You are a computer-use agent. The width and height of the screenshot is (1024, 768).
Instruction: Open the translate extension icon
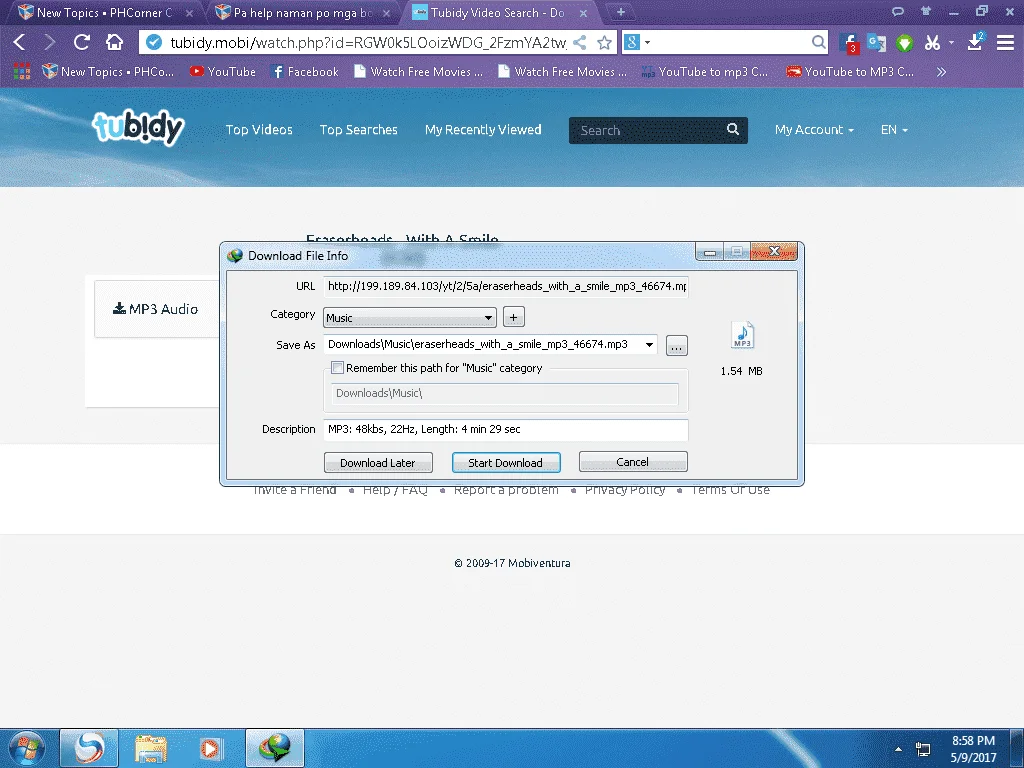point(876,43)
